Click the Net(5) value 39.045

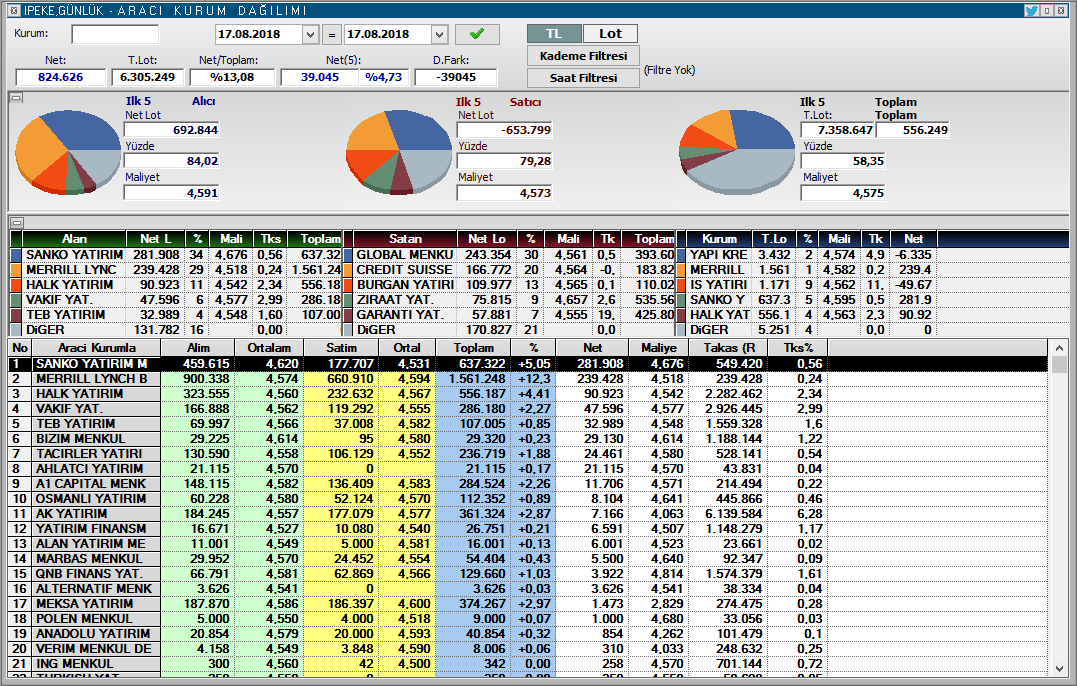319,77
